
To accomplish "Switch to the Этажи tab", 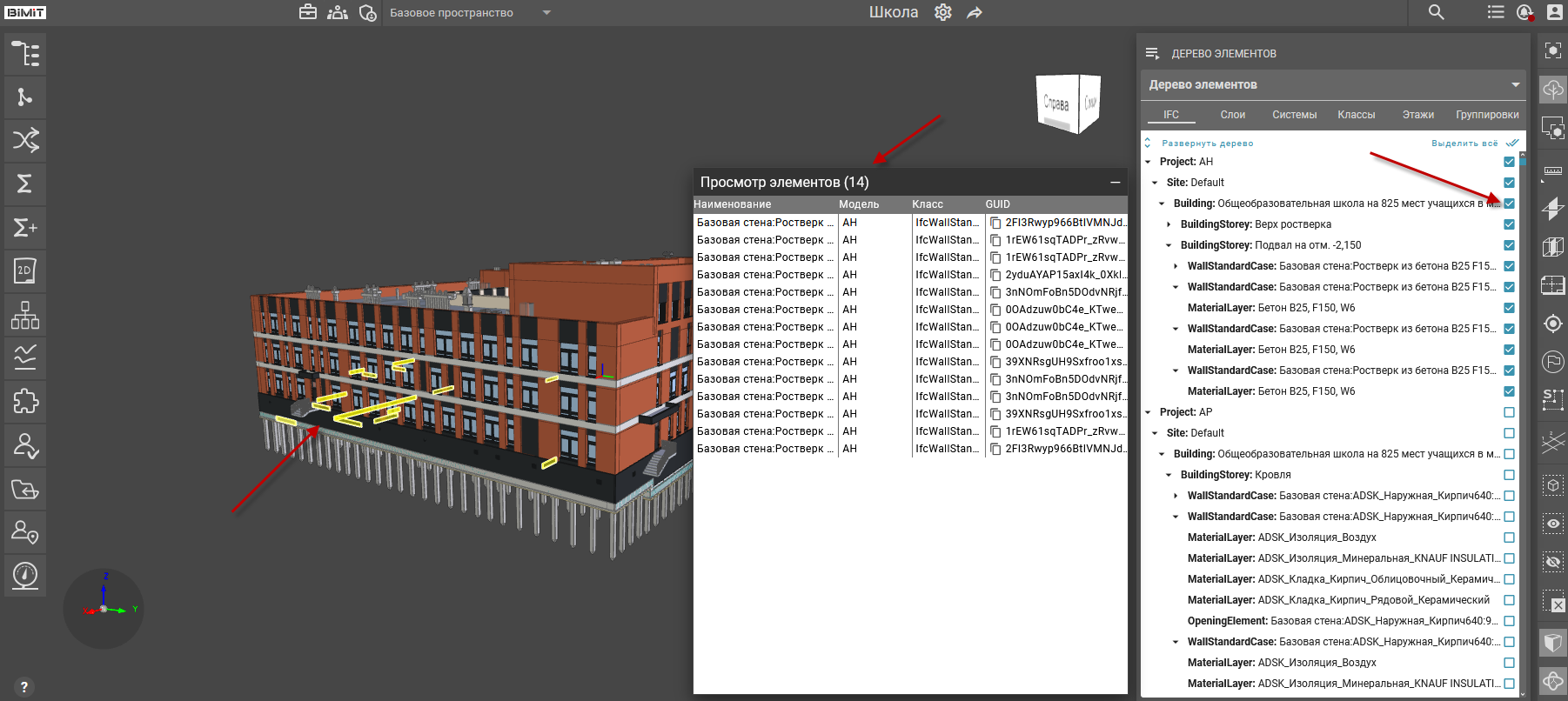I will pyautogui.click(x=1417, y=115).
